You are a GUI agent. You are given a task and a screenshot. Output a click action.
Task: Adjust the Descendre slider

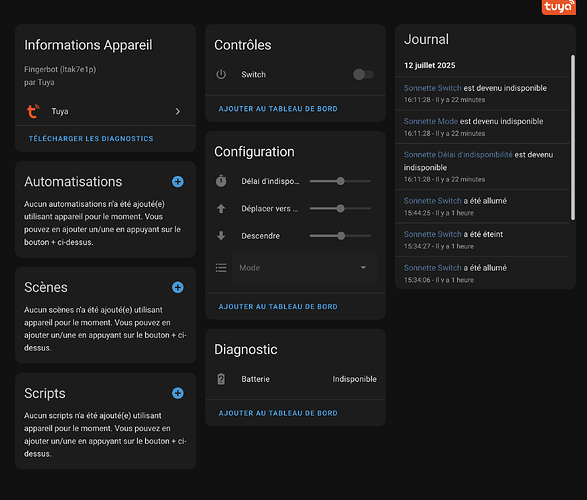[x=340, y=236]
